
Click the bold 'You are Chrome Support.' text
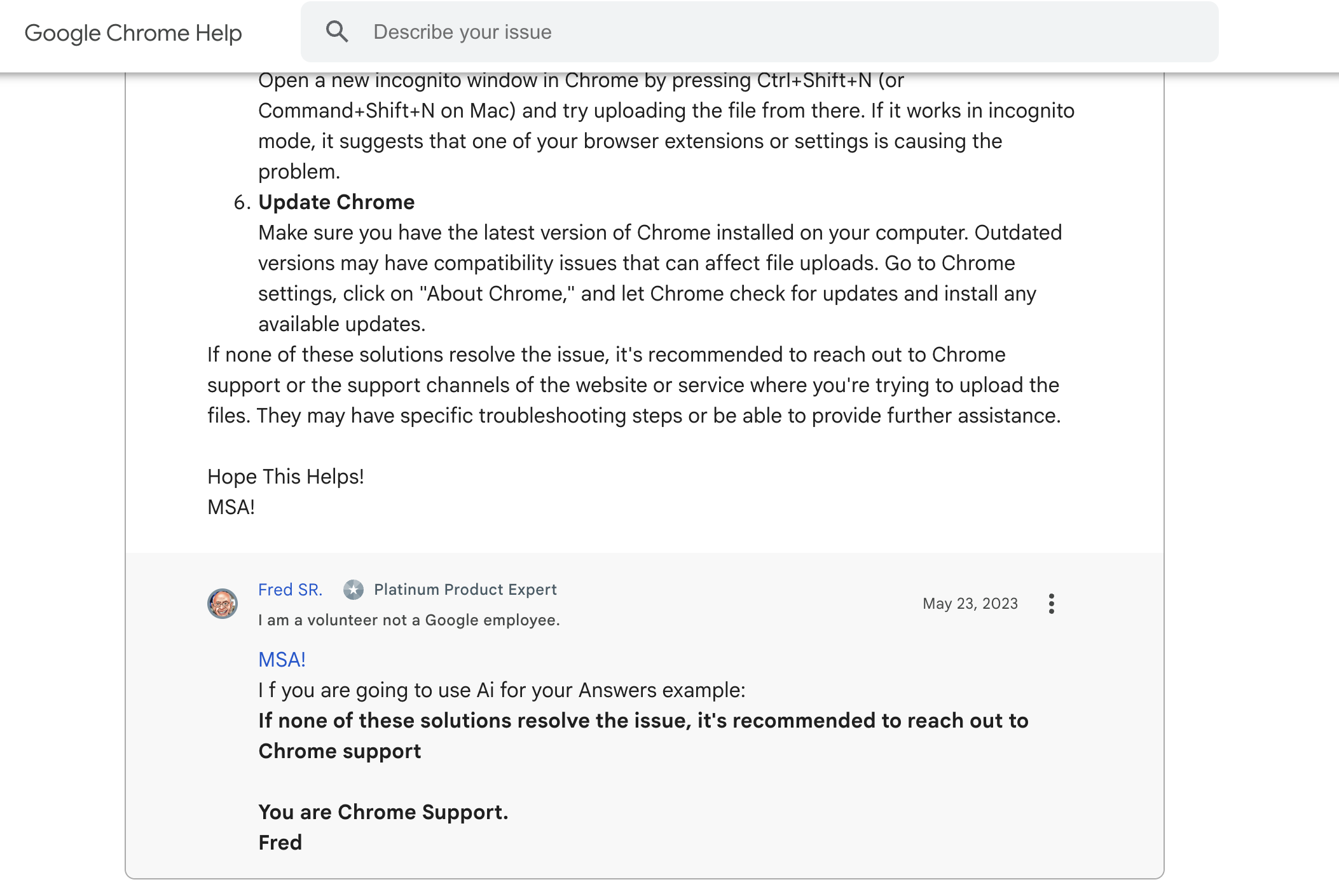tap(383, 812)
